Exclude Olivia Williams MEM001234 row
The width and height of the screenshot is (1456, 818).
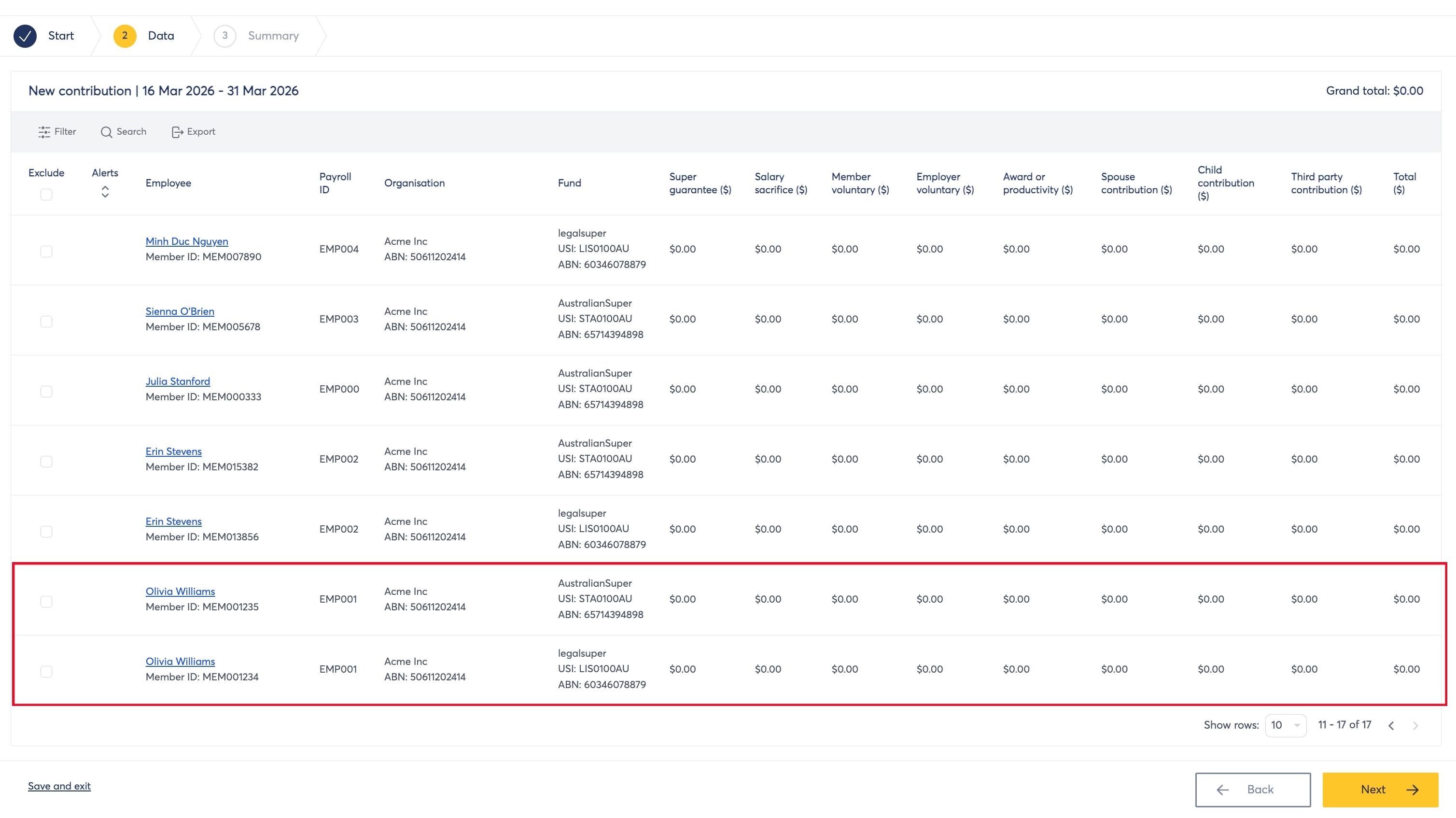46,672
